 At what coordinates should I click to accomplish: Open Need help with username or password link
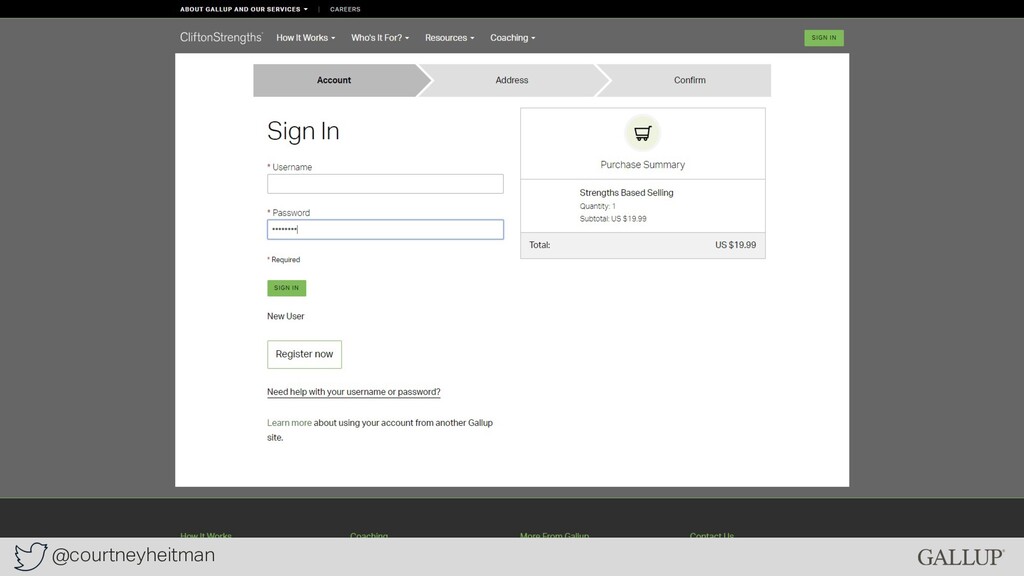point(353,392)
